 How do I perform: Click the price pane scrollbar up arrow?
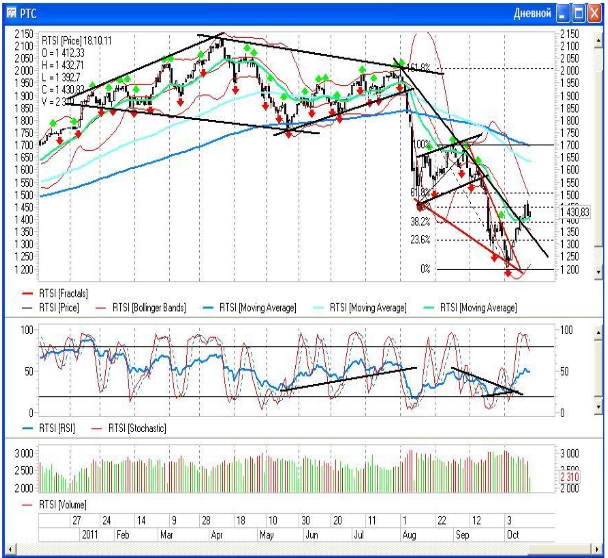click(x=598, y=39)
